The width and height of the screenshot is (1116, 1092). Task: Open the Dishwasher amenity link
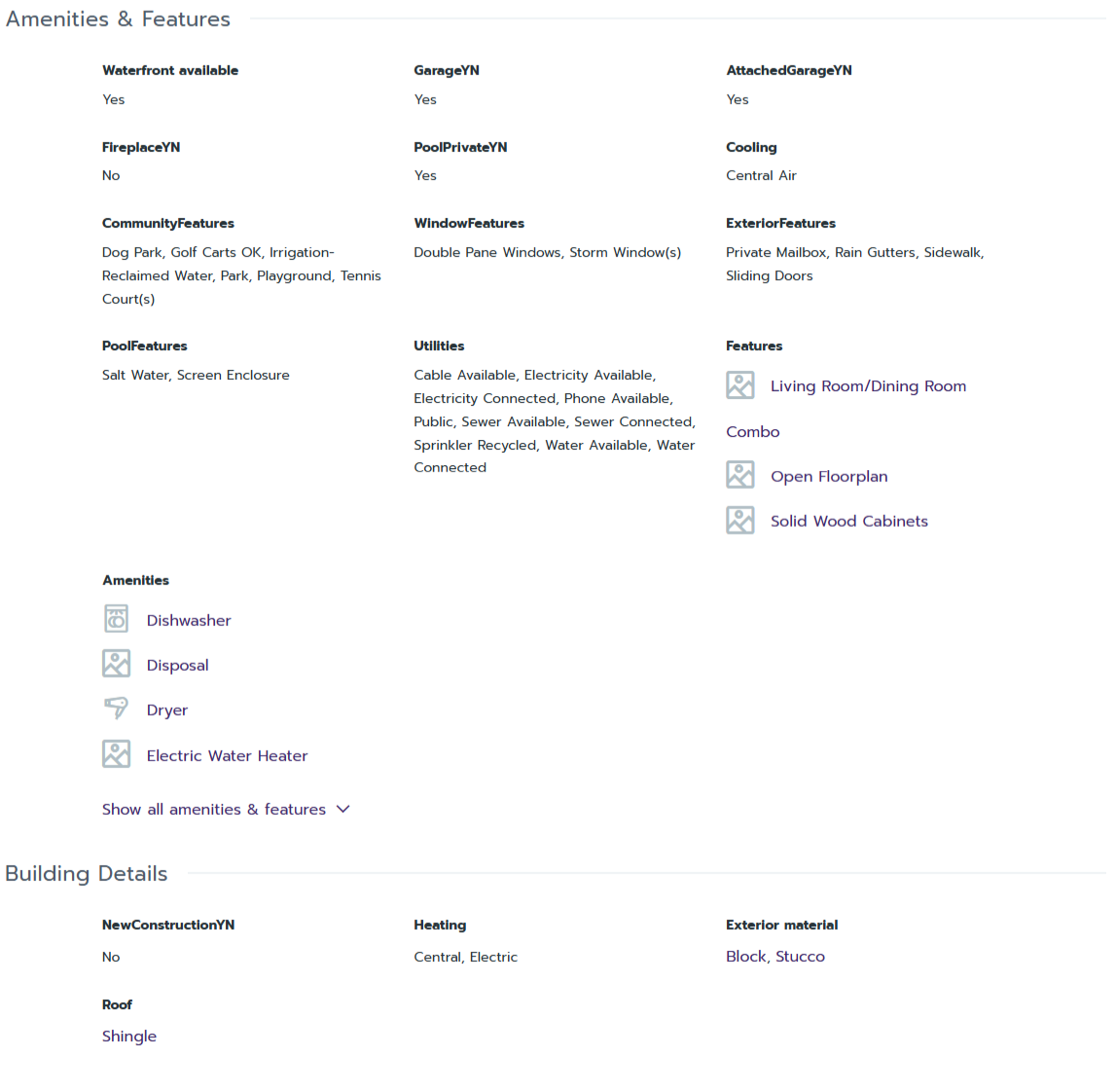coord(189,621)
